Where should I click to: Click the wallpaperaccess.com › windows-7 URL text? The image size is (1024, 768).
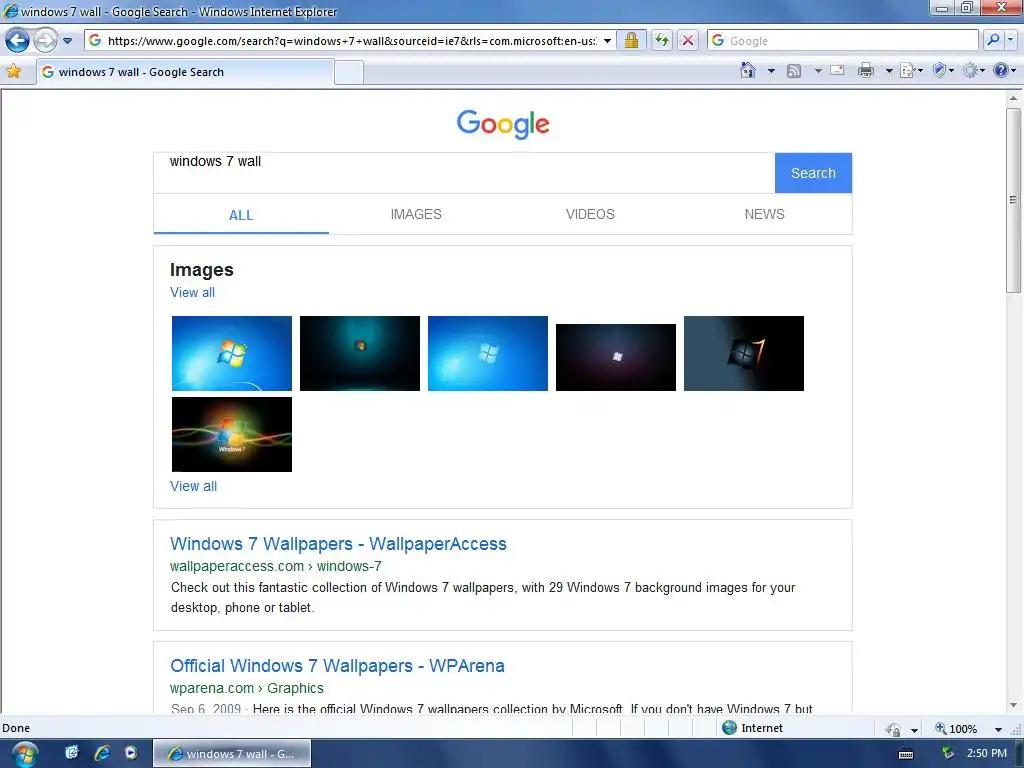coord(276,566)
